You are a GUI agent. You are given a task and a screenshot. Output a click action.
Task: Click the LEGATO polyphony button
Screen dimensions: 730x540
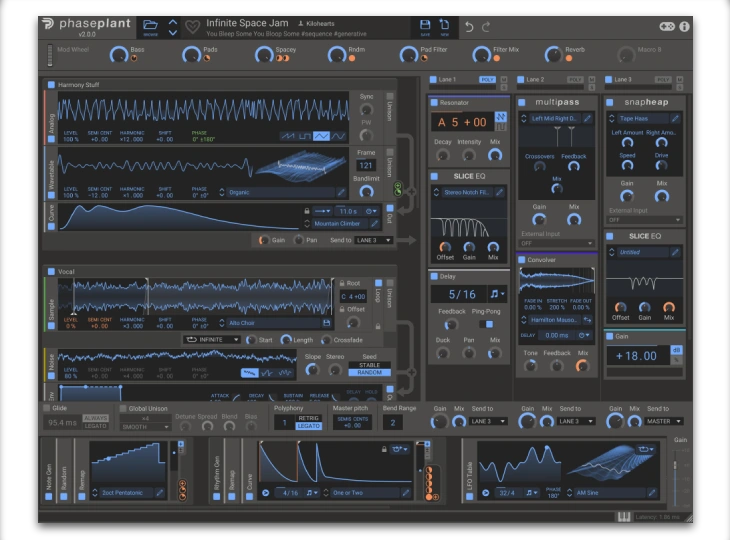click(x=308, y=426)
